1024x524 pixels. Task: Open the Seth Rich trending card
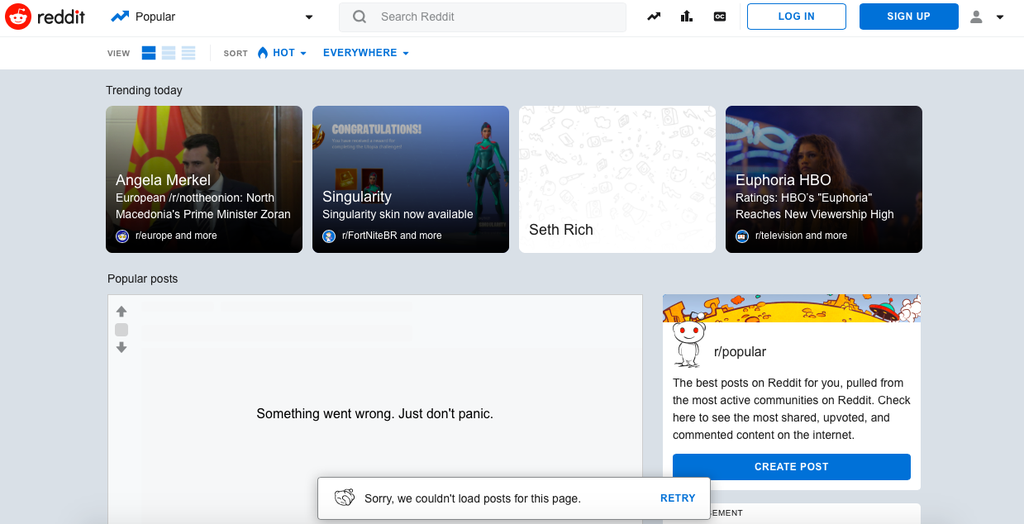[x=617, y=179]
